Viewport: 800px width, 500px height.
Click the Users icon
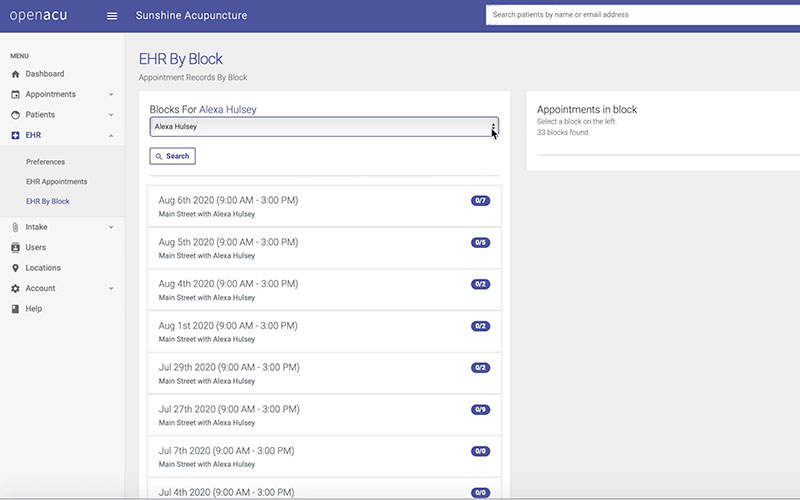pos(15,247)
